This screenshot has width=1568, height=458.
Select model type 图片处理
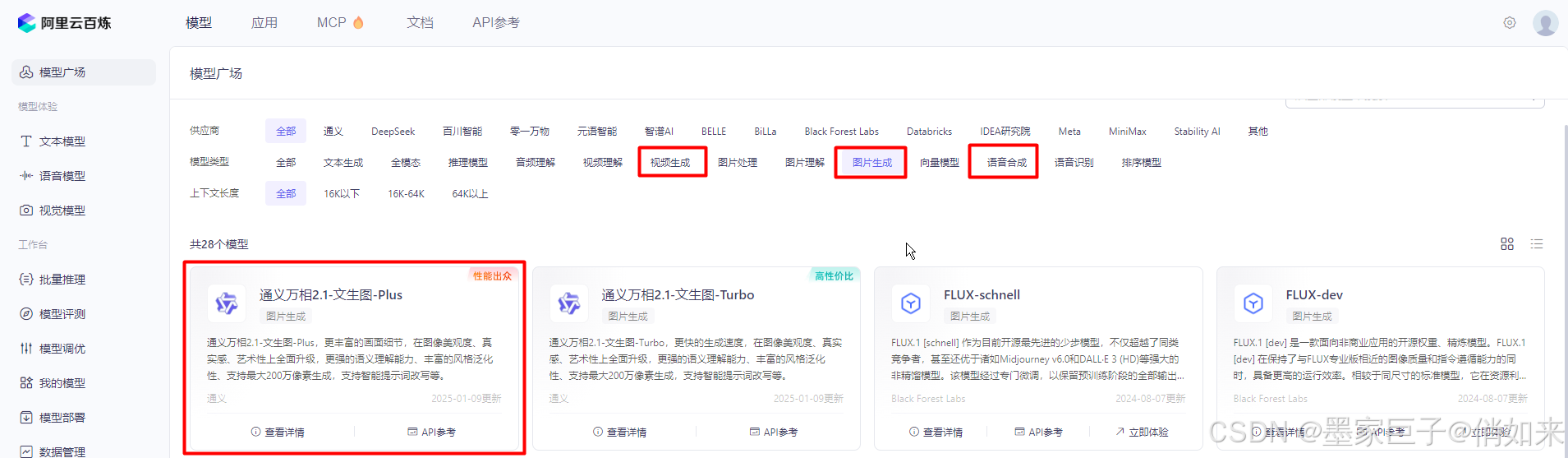(x=738, y=163)
